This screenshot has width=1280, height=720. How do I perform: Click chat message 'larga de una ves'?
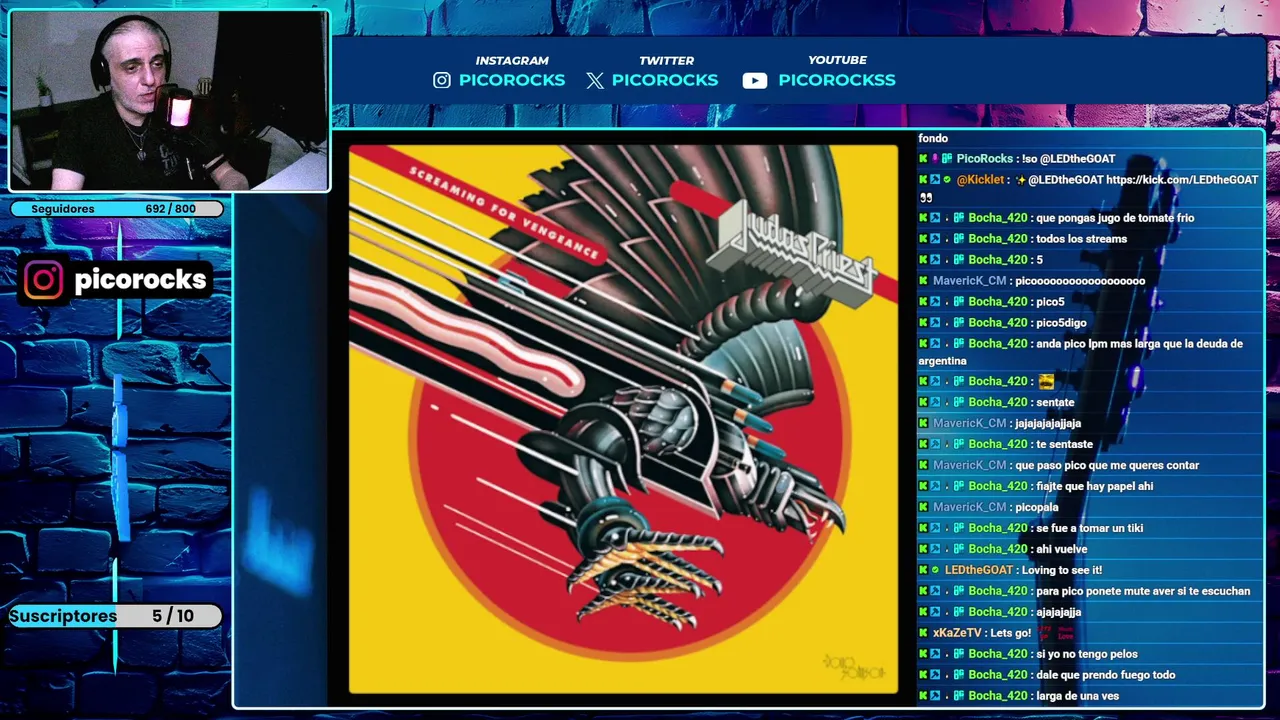(x=1077, y=696)
